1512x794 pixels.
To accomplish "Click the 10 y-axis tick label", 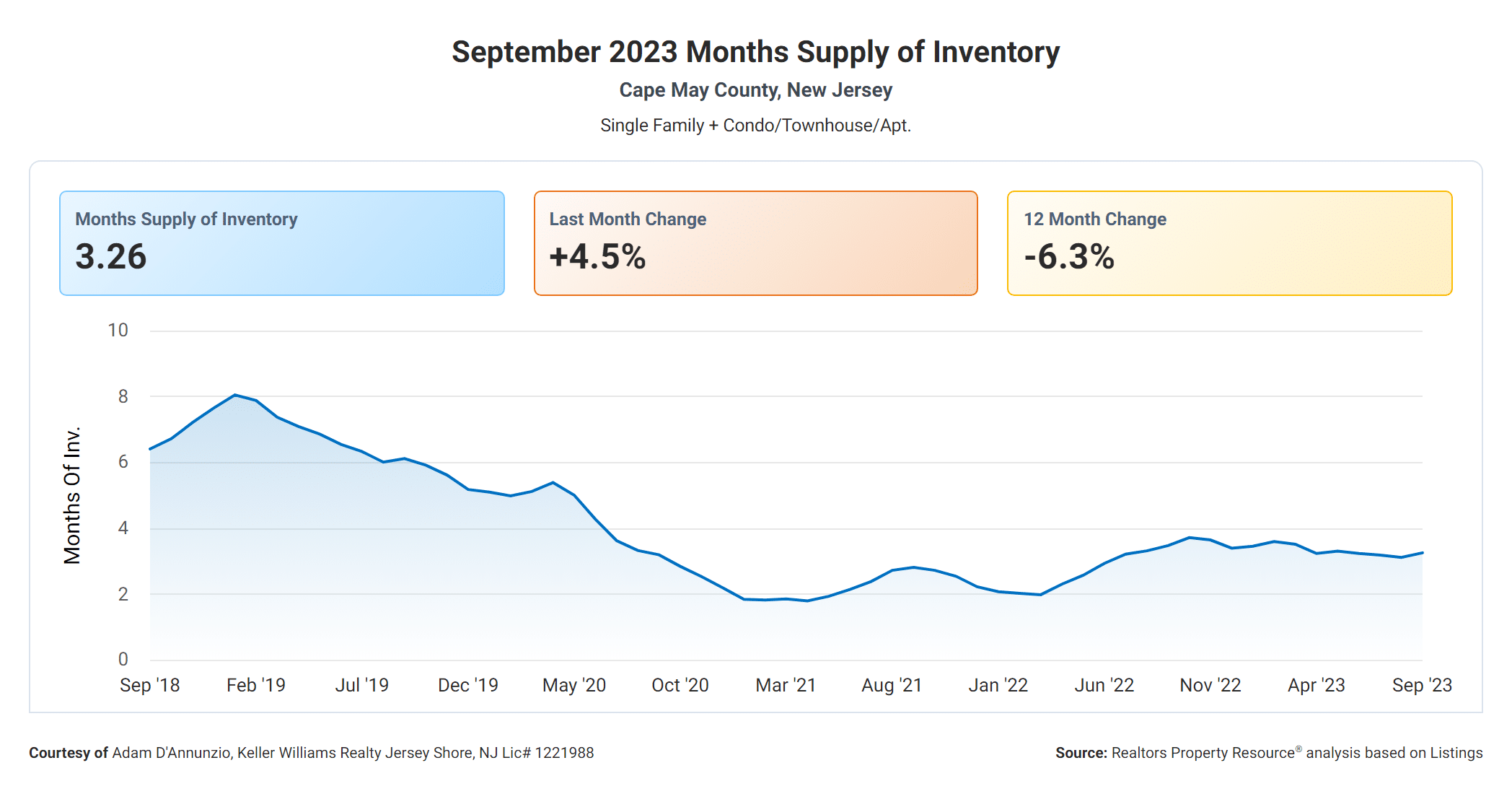I will coord(118,331).
